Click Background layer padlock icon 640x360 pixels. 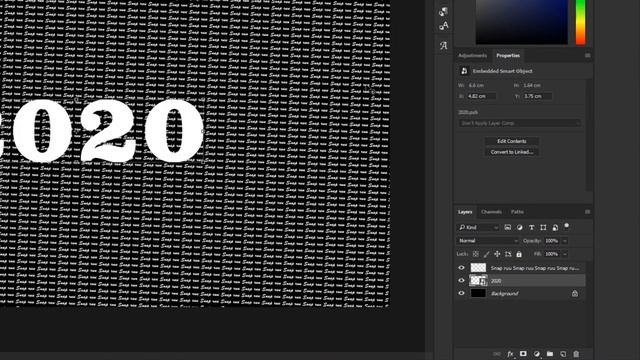[575, 293]
